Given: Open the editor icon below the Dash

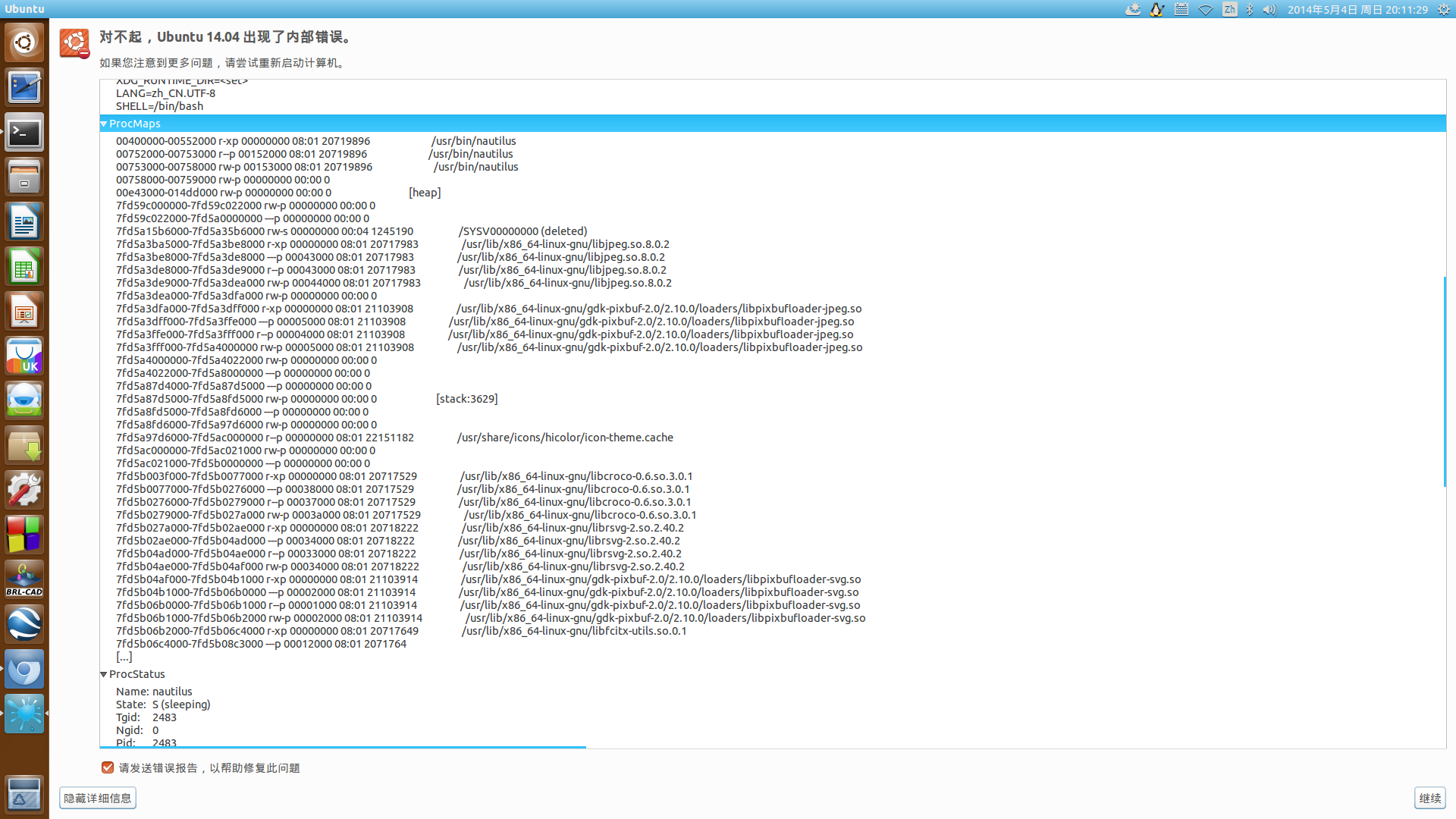Looking at the screenshot, I should click(x=24, y=88).
